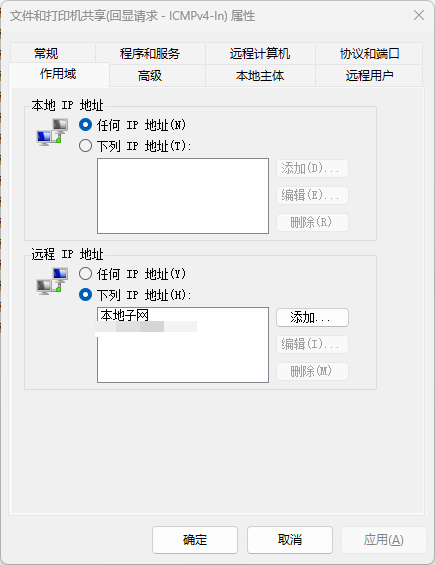Click the 确定 button
435x565 pixels.
click(x=195, y=539)
